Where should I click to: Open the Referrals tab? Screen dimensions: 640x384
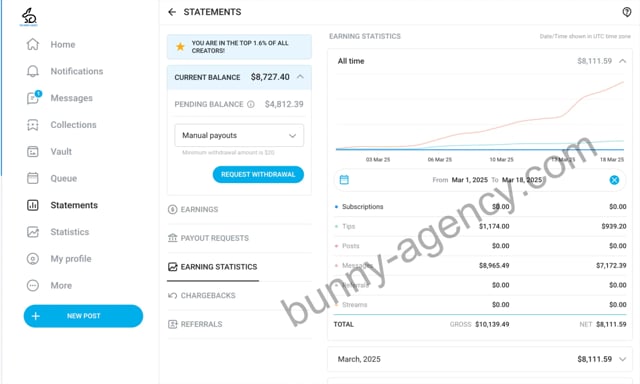tap(196, 324)
